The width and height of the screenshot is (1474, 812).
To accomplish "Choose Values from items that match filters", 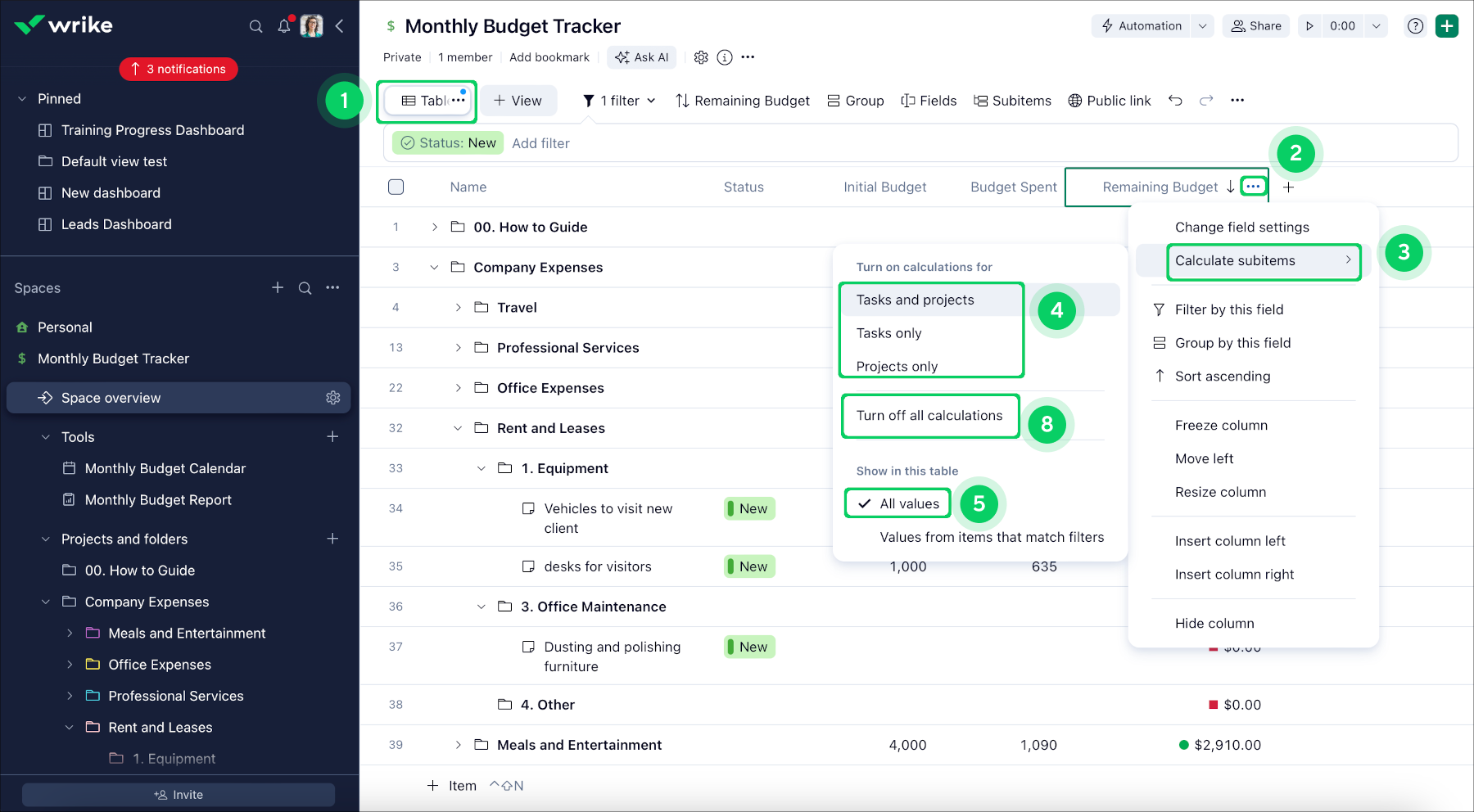I will pyautogui.click(x=991, y=538).
